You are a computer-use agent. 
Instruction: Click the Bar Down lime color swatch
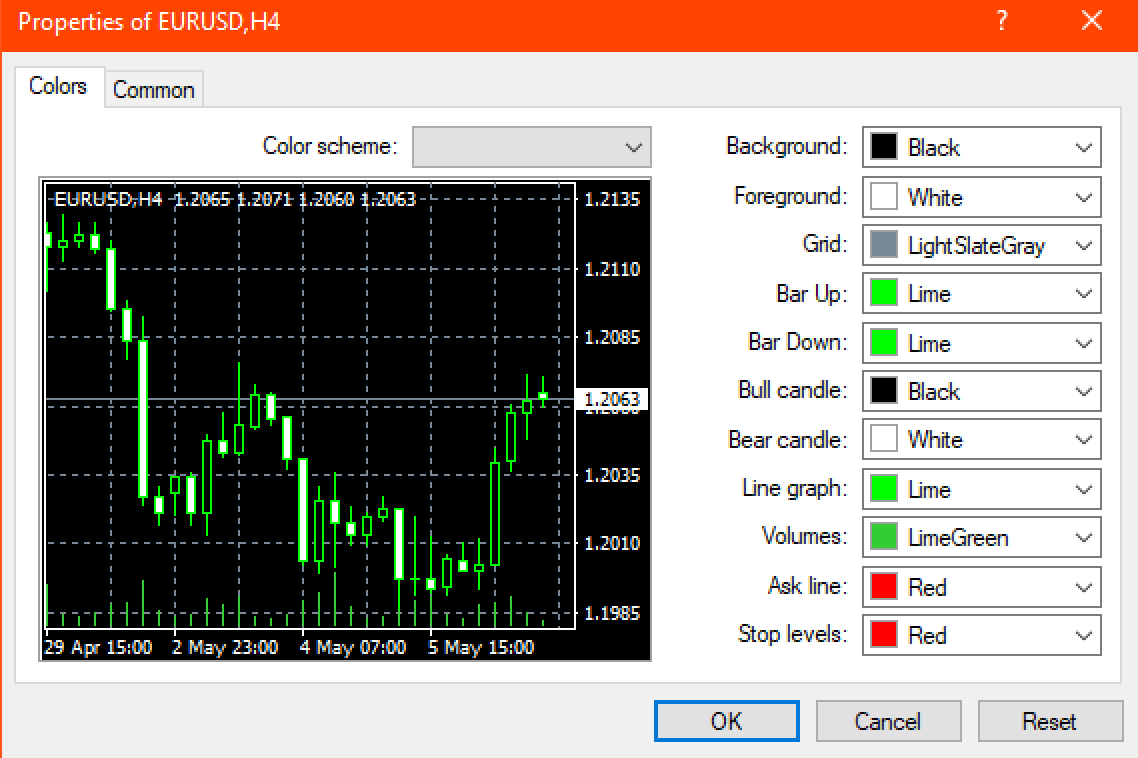(x=884, y=342)
